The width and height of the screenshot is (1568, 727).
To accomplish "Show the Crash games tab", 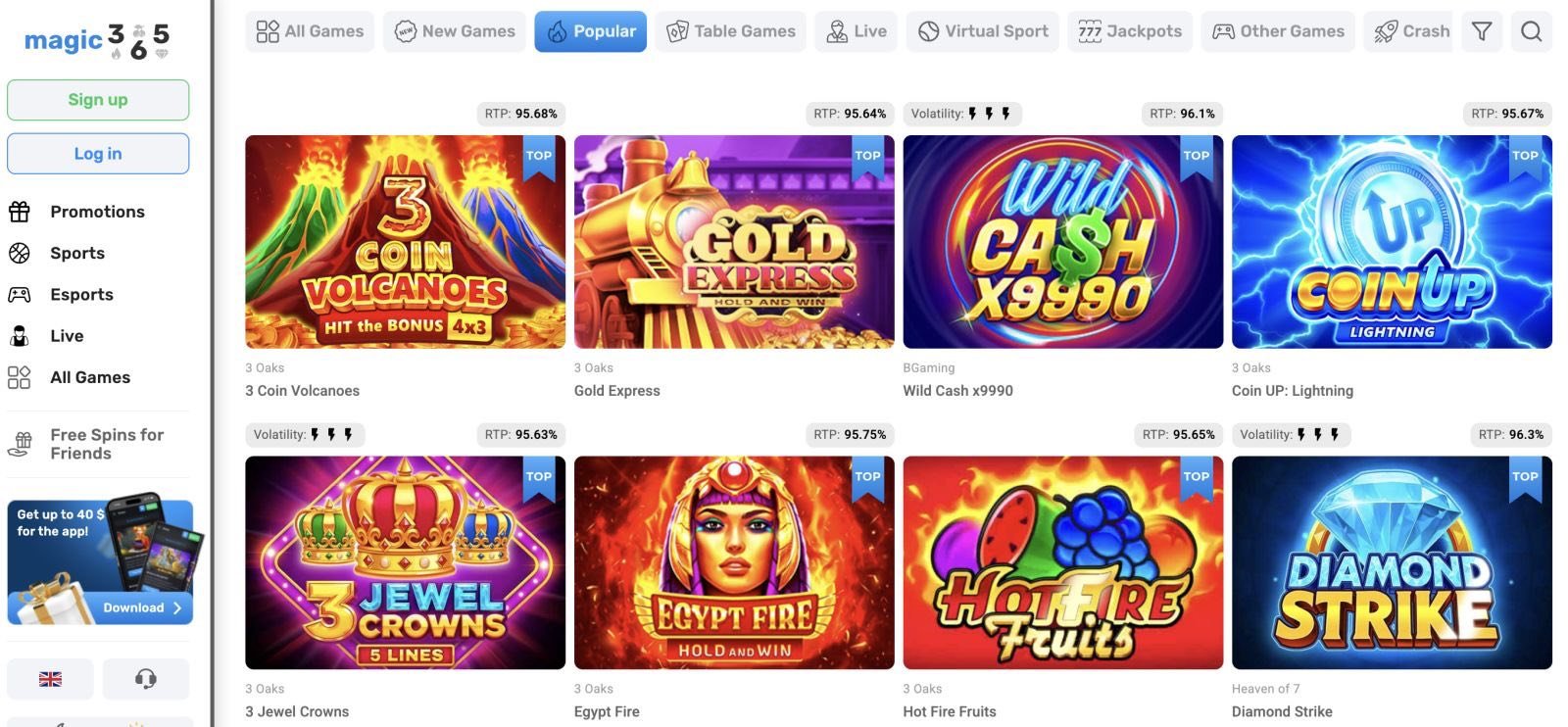I will pyautogui.click(x=1412, y=31).
